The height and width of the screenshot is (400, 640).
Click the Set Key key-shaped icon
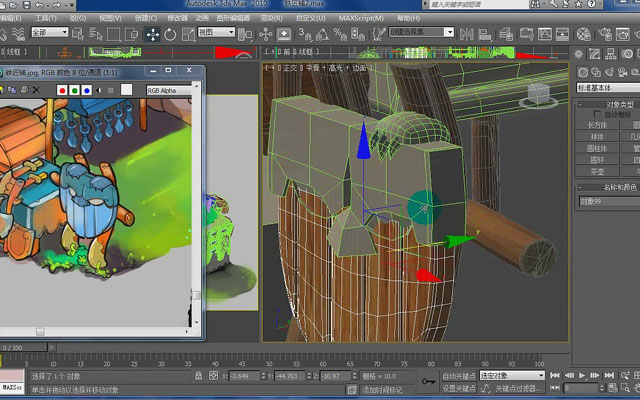(428, 381)
